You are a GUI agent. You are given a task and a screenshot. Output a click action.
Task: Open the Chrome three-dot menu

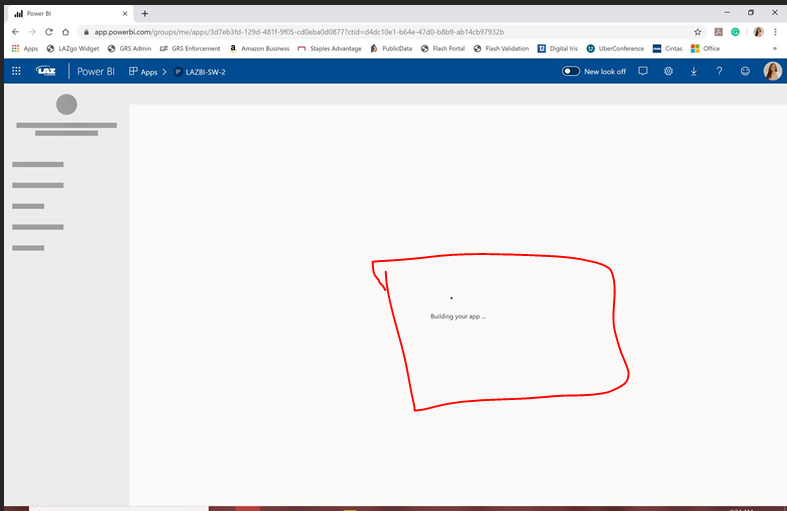[775, 32]
